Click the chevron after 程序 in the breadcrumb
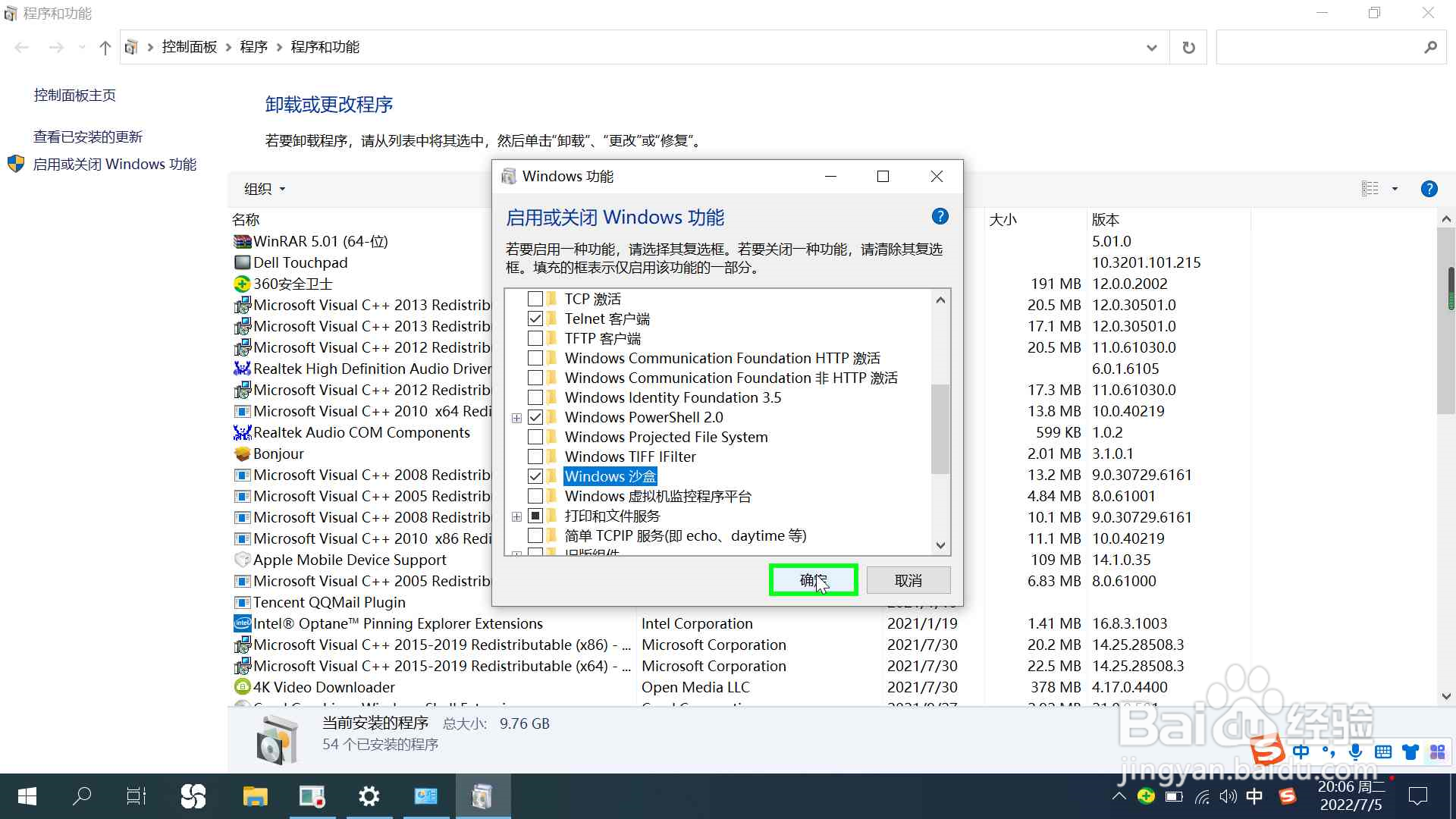The width and height of the screenshot is (1456, 819). click(x=279, y=47)
